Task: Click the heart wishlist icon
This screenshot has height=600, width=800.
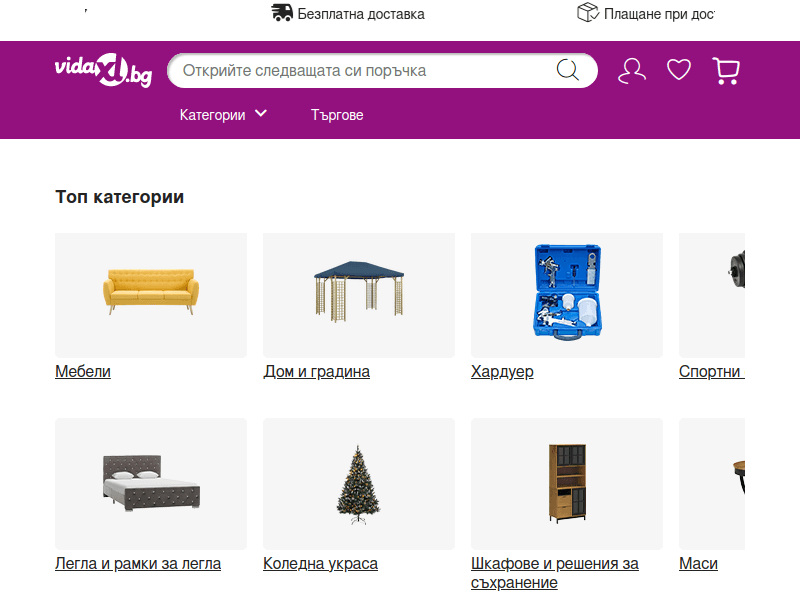Action: 679,70
